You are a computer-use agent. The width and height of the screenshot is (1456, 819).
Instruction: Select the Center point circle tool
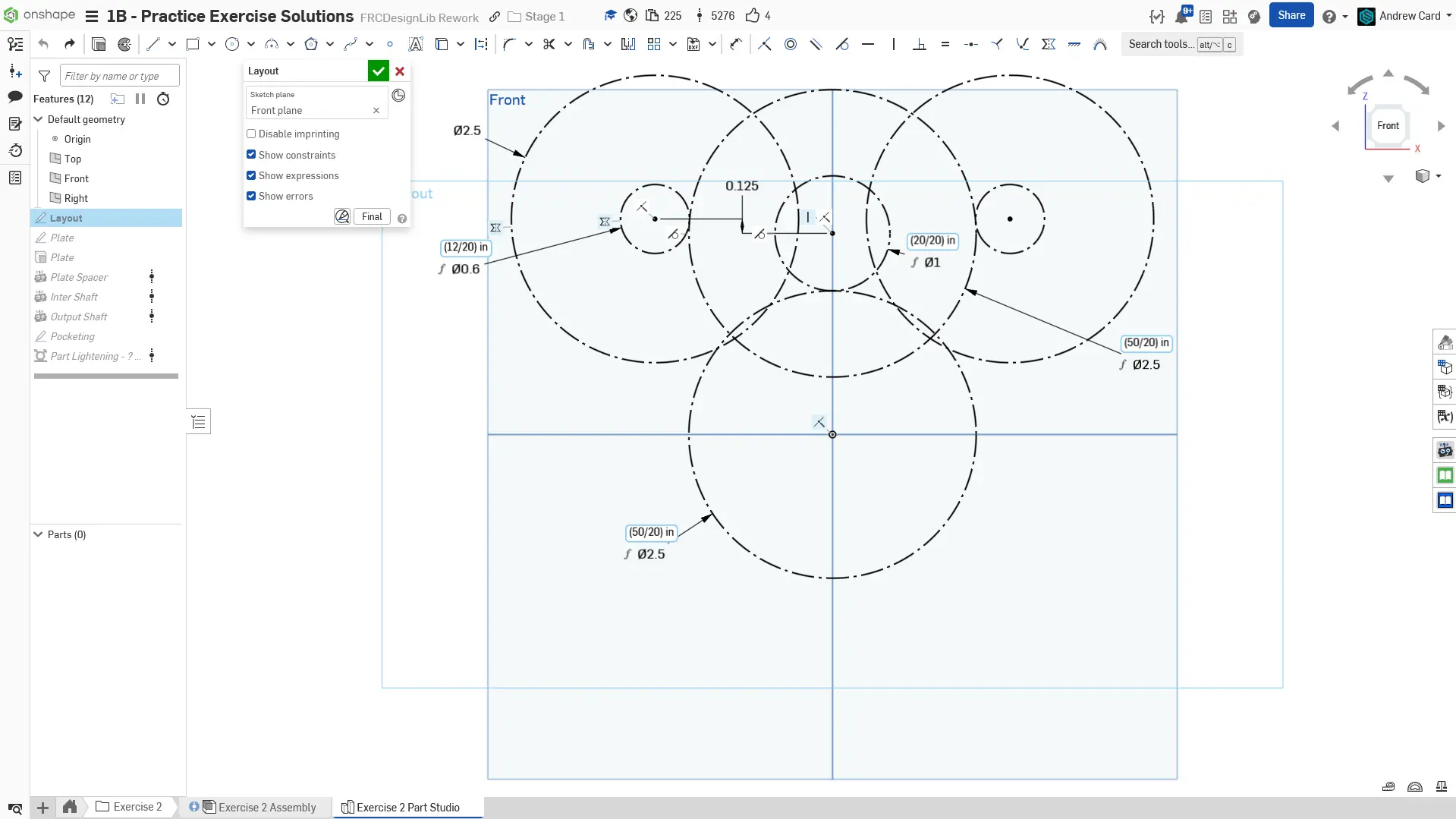tap(232, 44)
